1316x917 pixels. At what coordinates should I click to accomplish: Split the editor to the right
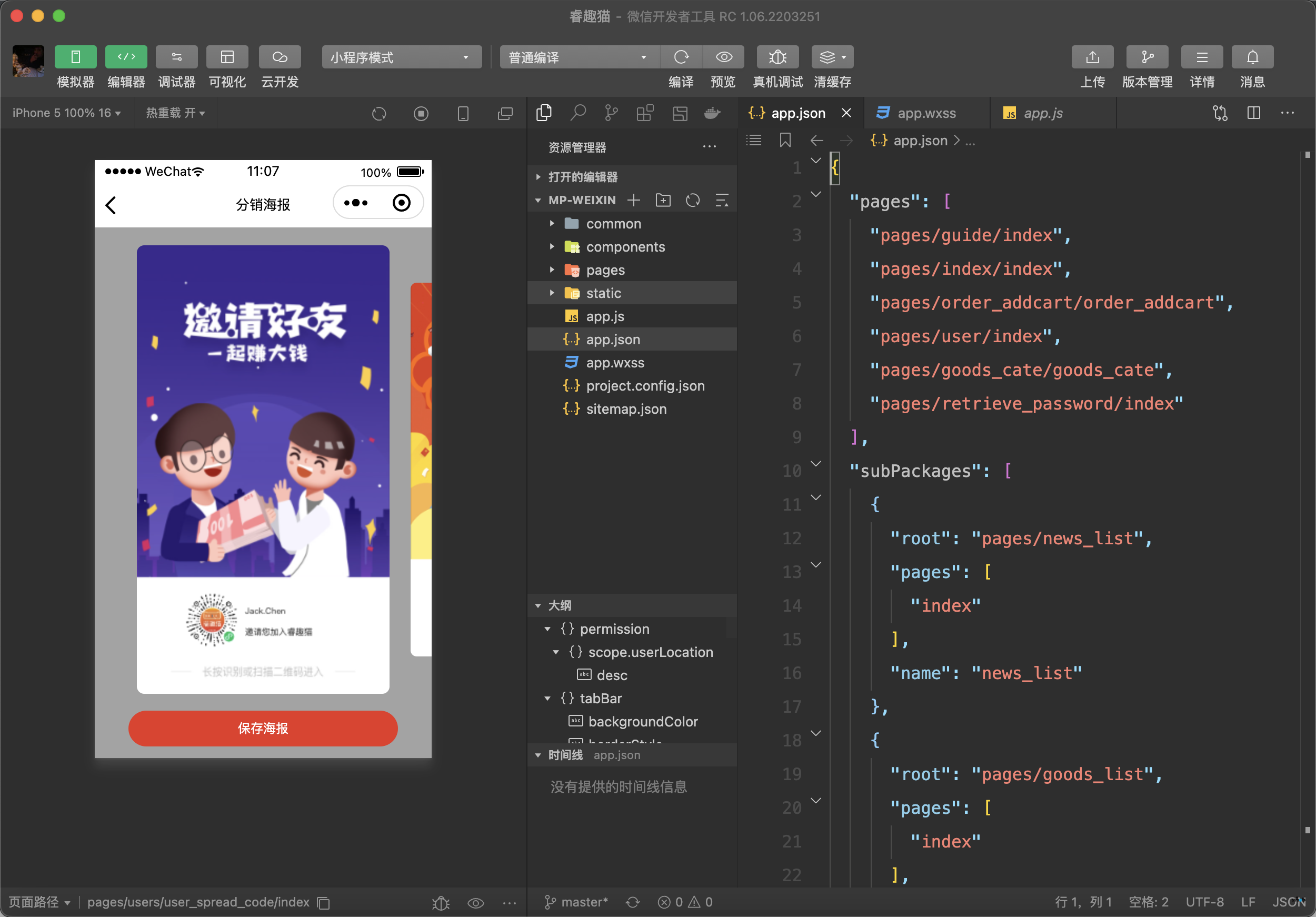[1254, 113]
